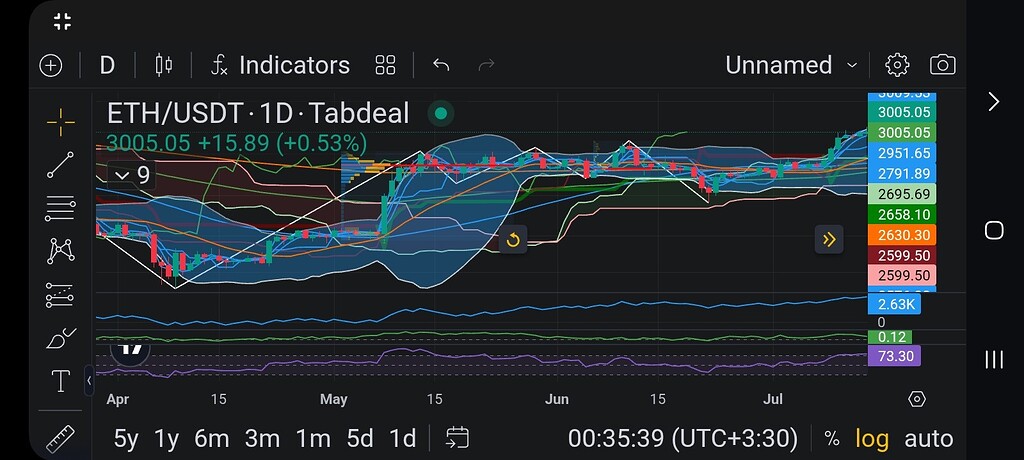Click the 2951.65 blue price label
The height and width of the screenshot is (460, 1024).
[x=904, y=153]
